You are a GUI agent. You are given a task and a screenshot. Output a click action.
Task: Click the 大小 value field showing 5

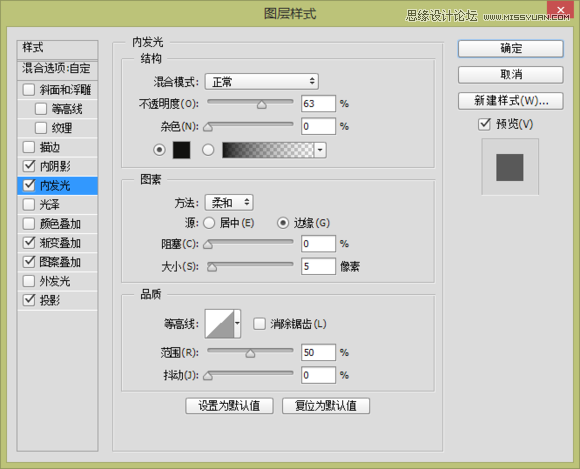point(318,266)
